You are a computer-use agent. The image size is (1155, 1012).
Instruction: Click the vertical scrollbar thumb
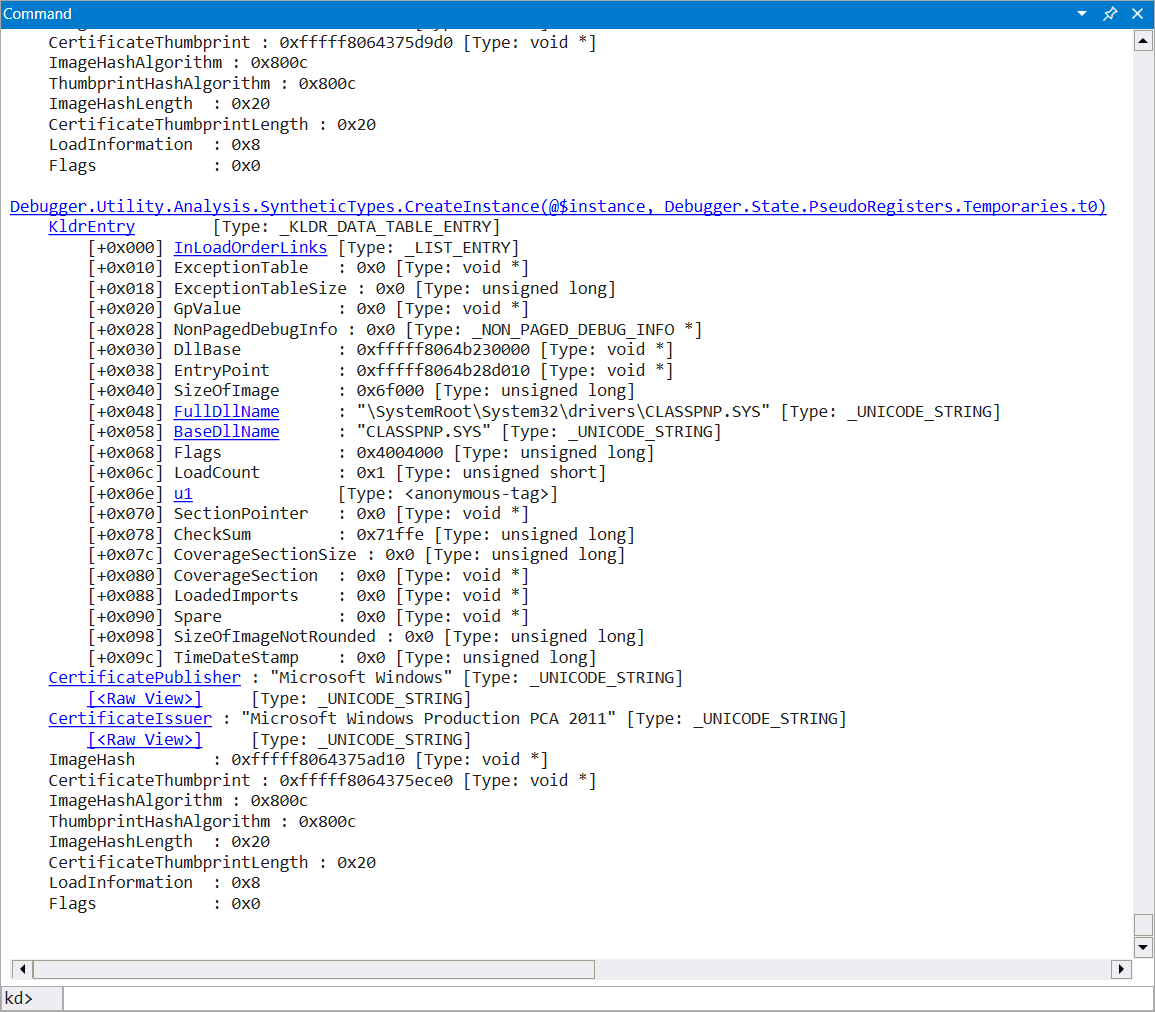[x=1143, y=924]
